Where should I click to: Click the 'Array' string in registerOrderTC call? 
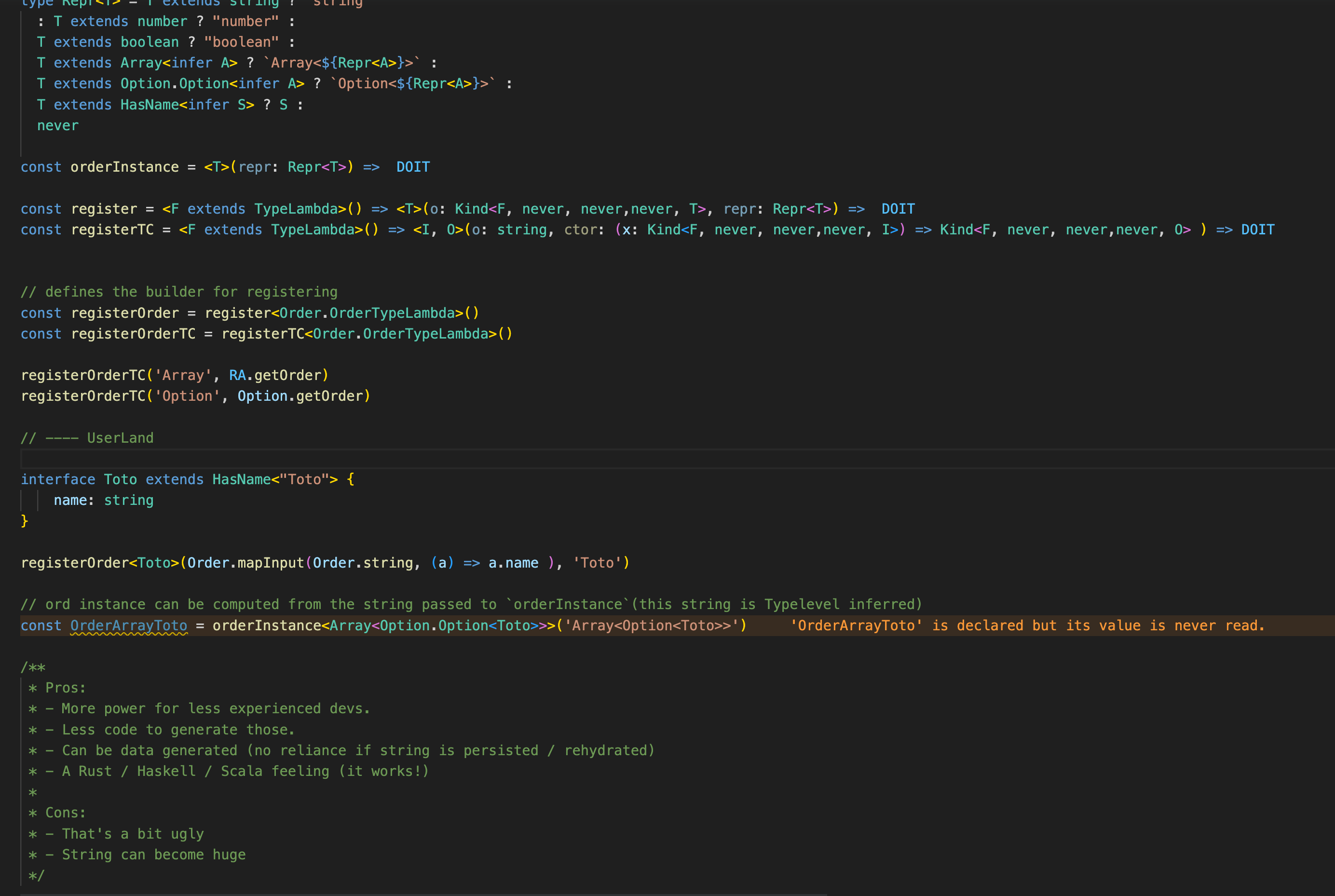click(183, 375)
